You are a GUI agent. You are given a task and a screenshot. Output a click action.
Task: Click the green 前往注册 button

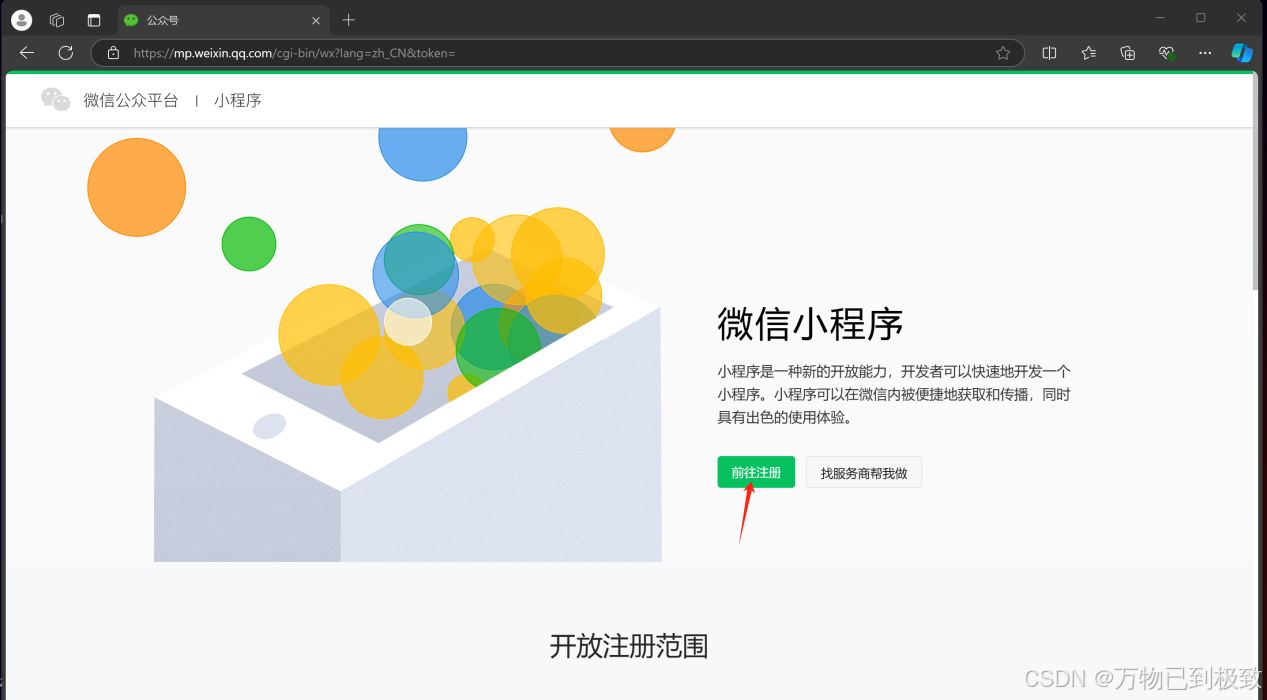coord(756,472)
